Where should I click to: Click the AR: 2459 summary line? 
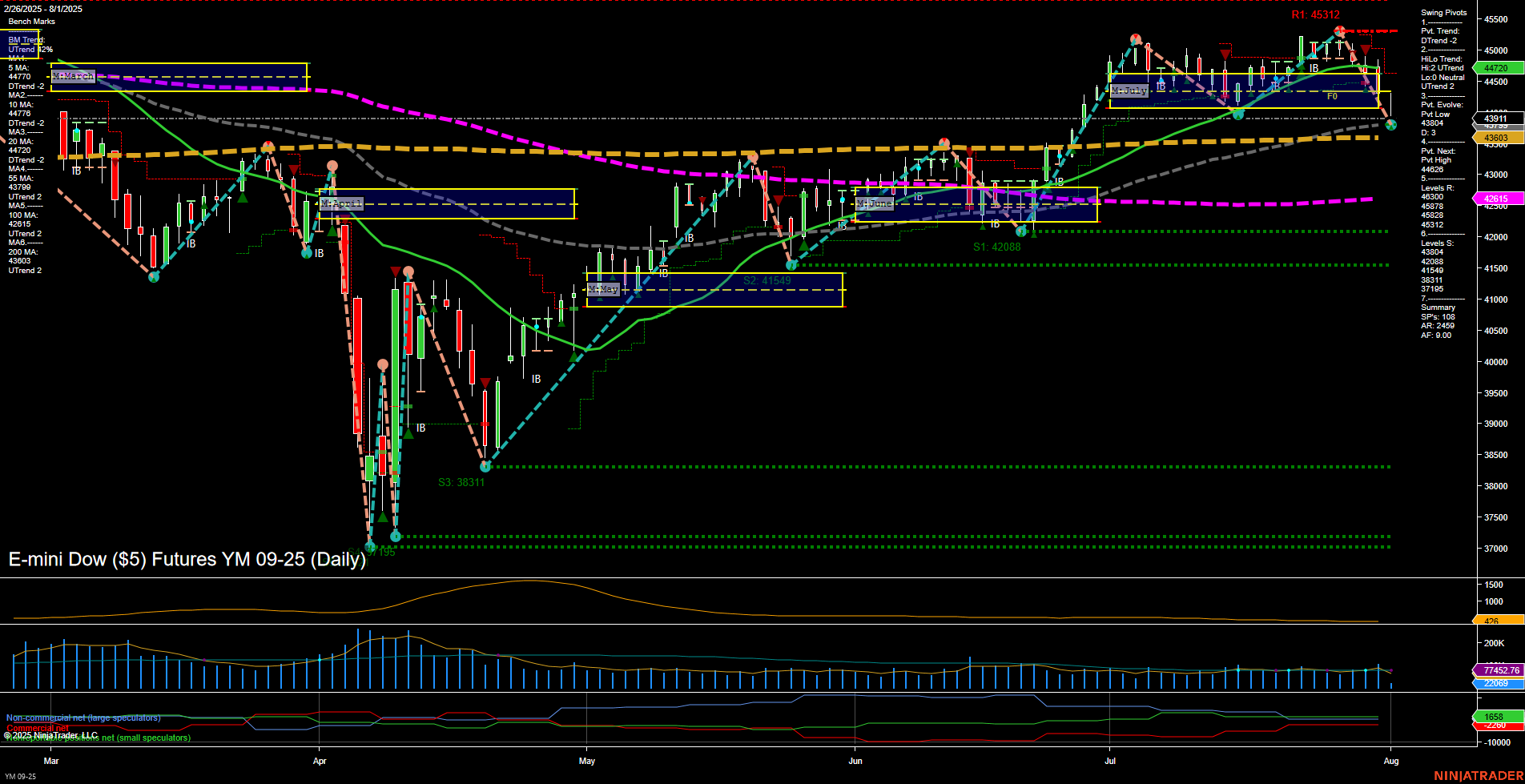point(1438,326)
